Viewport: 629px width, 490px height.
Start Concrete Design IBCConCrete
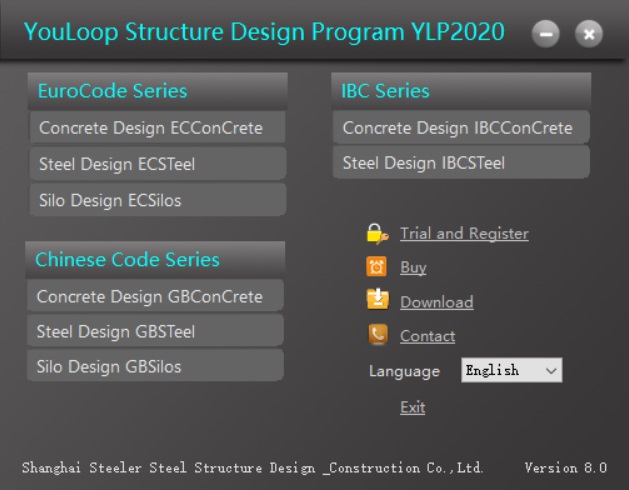point(460,128)
